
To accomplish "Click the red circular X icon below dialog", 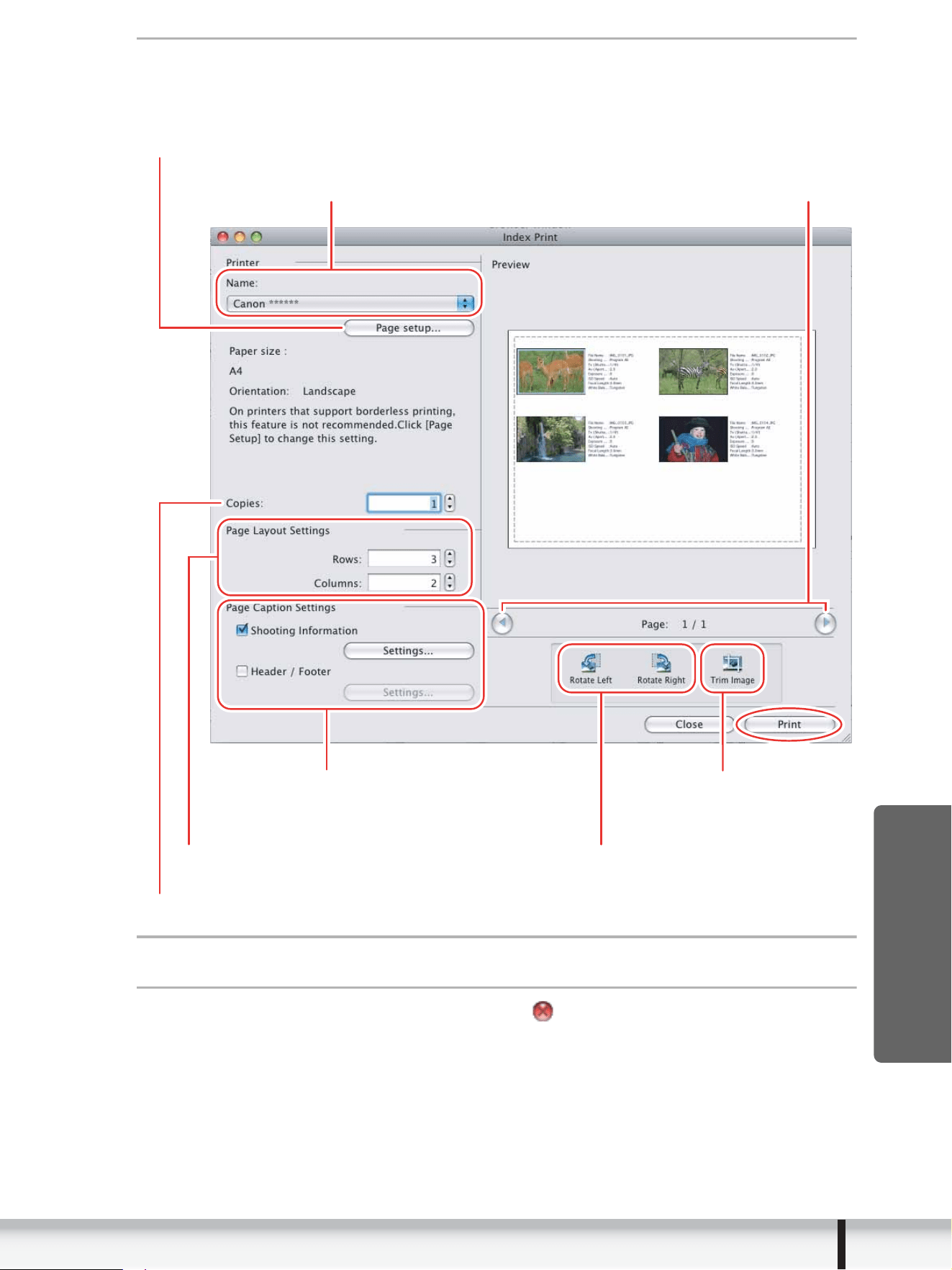I will tap(543, 1011).
